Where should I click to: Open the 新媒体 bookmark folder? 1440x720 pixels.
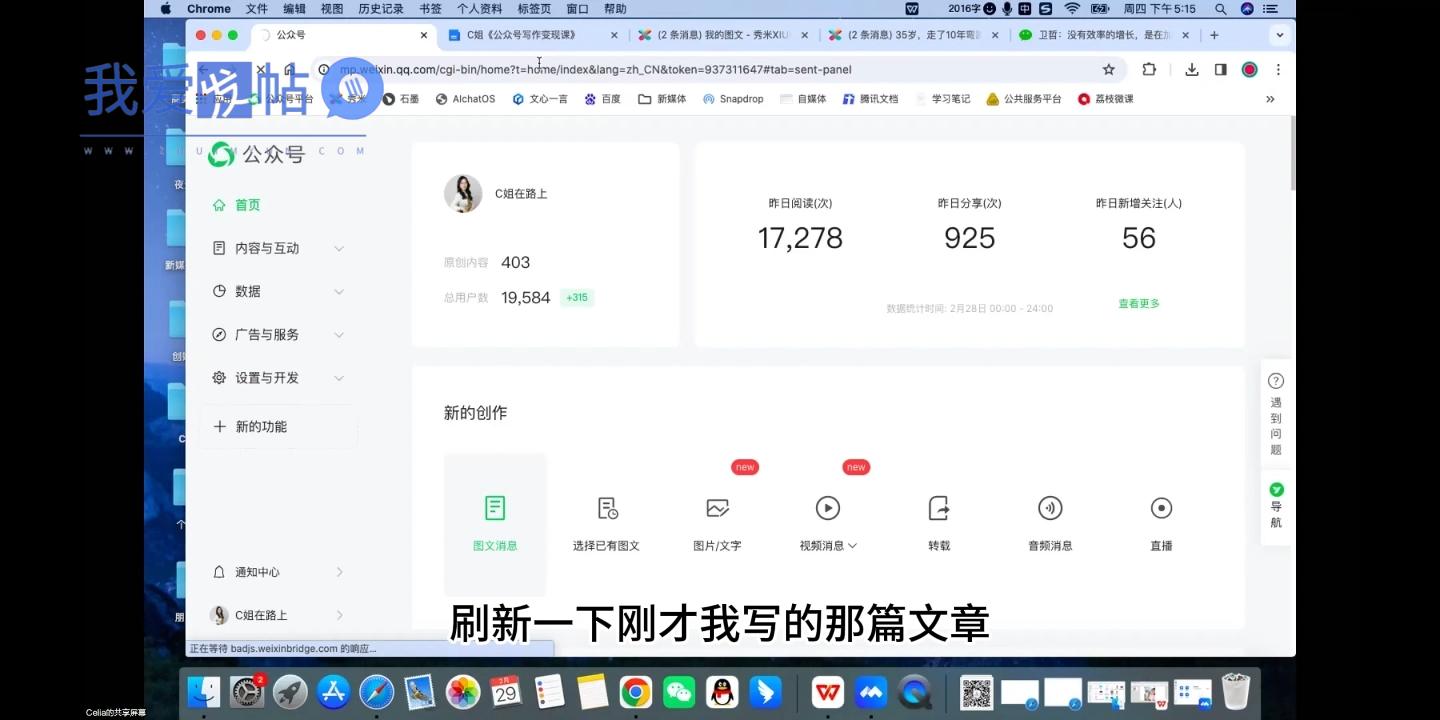663,99
